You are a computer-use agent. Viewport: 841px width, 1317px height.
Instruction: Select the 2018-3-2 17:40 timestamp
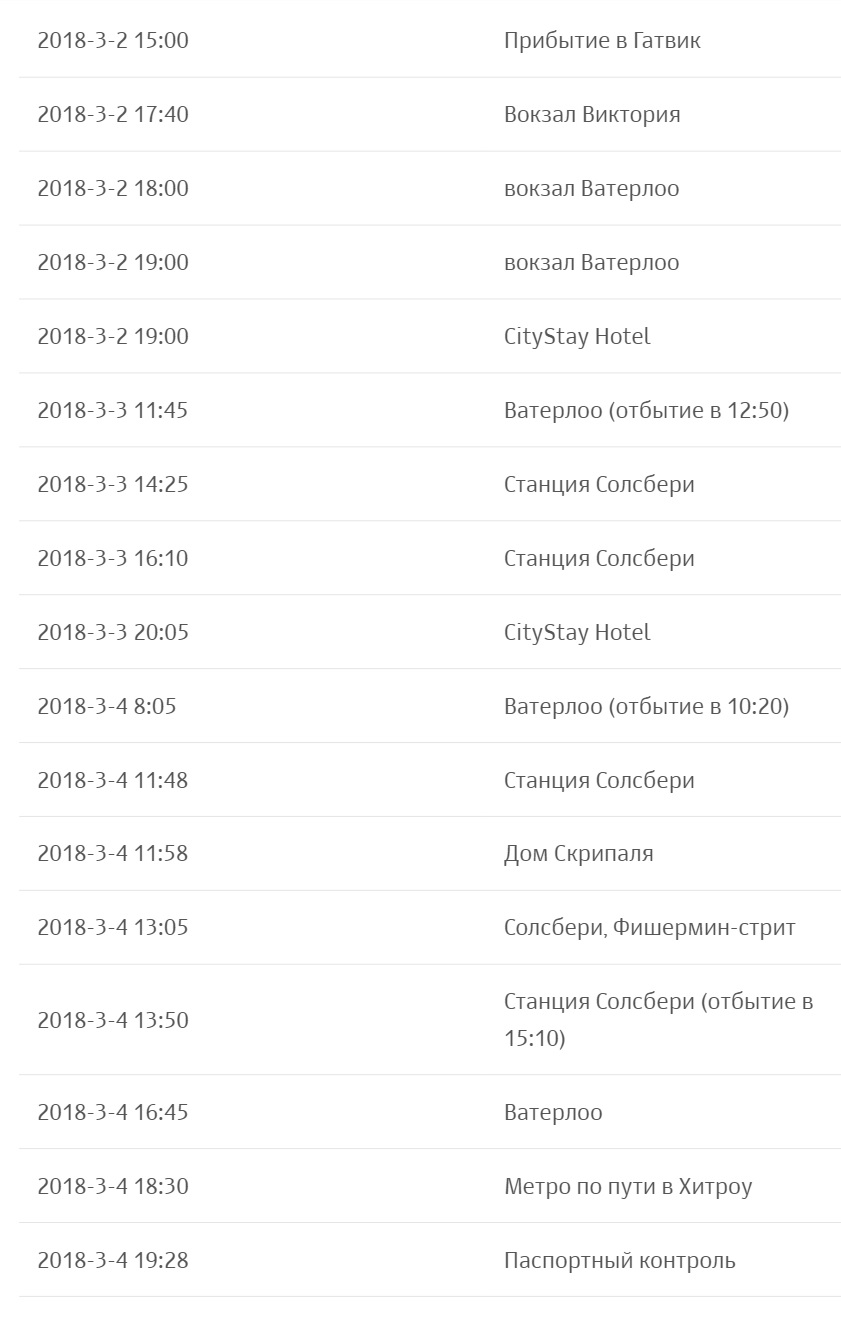[x=113, y=115]
